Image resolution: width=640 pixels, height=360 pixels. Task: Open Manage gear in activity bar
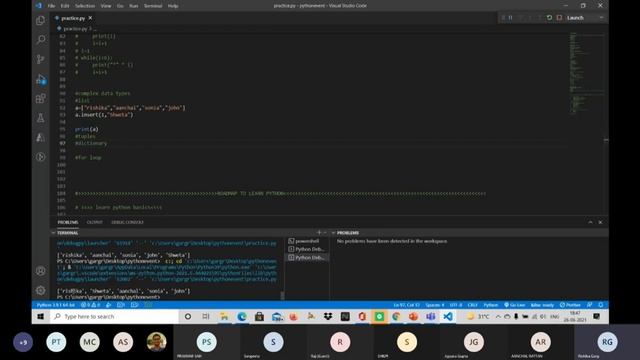40,290
